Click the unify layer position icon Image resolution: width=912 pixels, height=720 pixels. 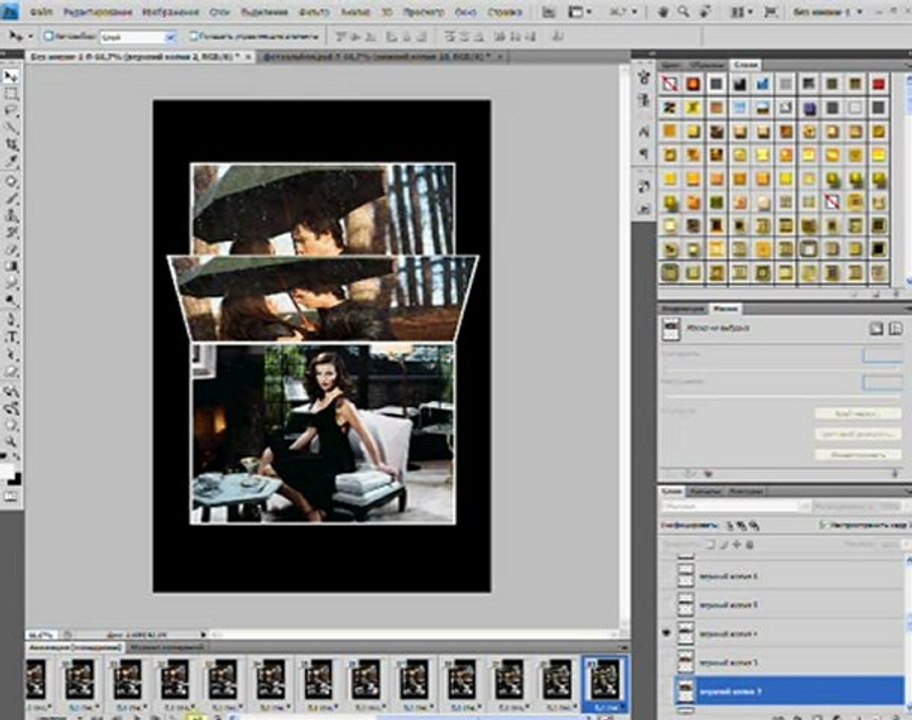pyautogui.click(x=730, y=526)
